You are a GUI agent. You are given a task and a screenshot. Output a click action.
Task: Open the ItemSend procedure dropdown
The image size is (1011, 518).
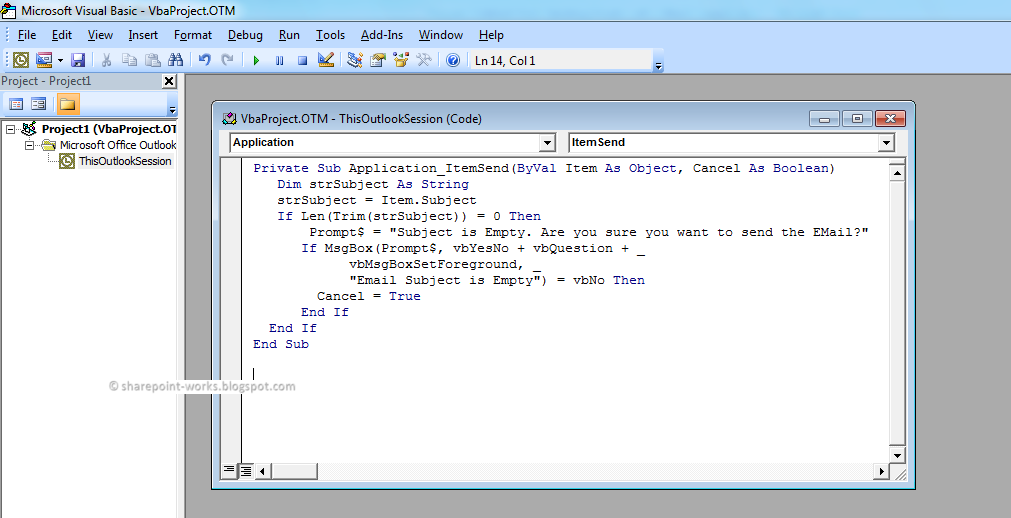pos(887,143)
